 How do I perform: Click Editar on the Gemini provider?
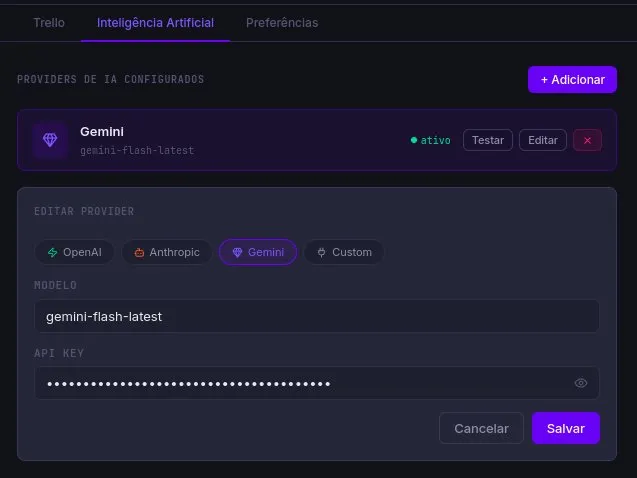(542, 140)
